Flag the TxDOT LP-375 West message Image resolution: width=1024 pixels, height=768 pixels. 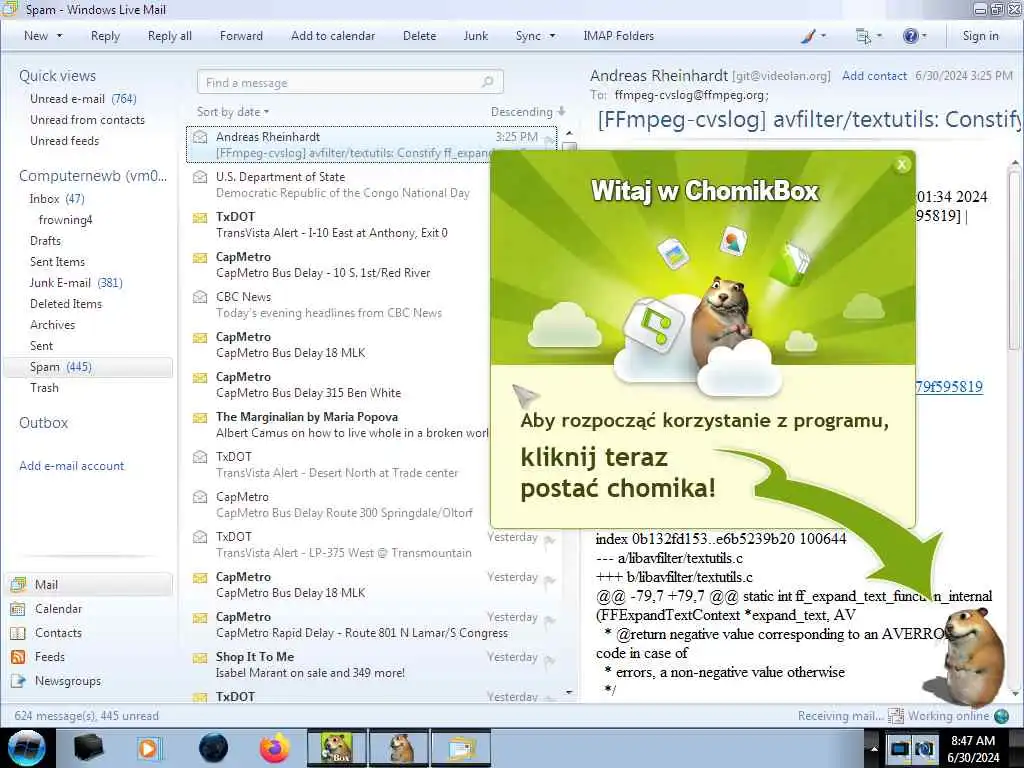[x=549, y=539]
